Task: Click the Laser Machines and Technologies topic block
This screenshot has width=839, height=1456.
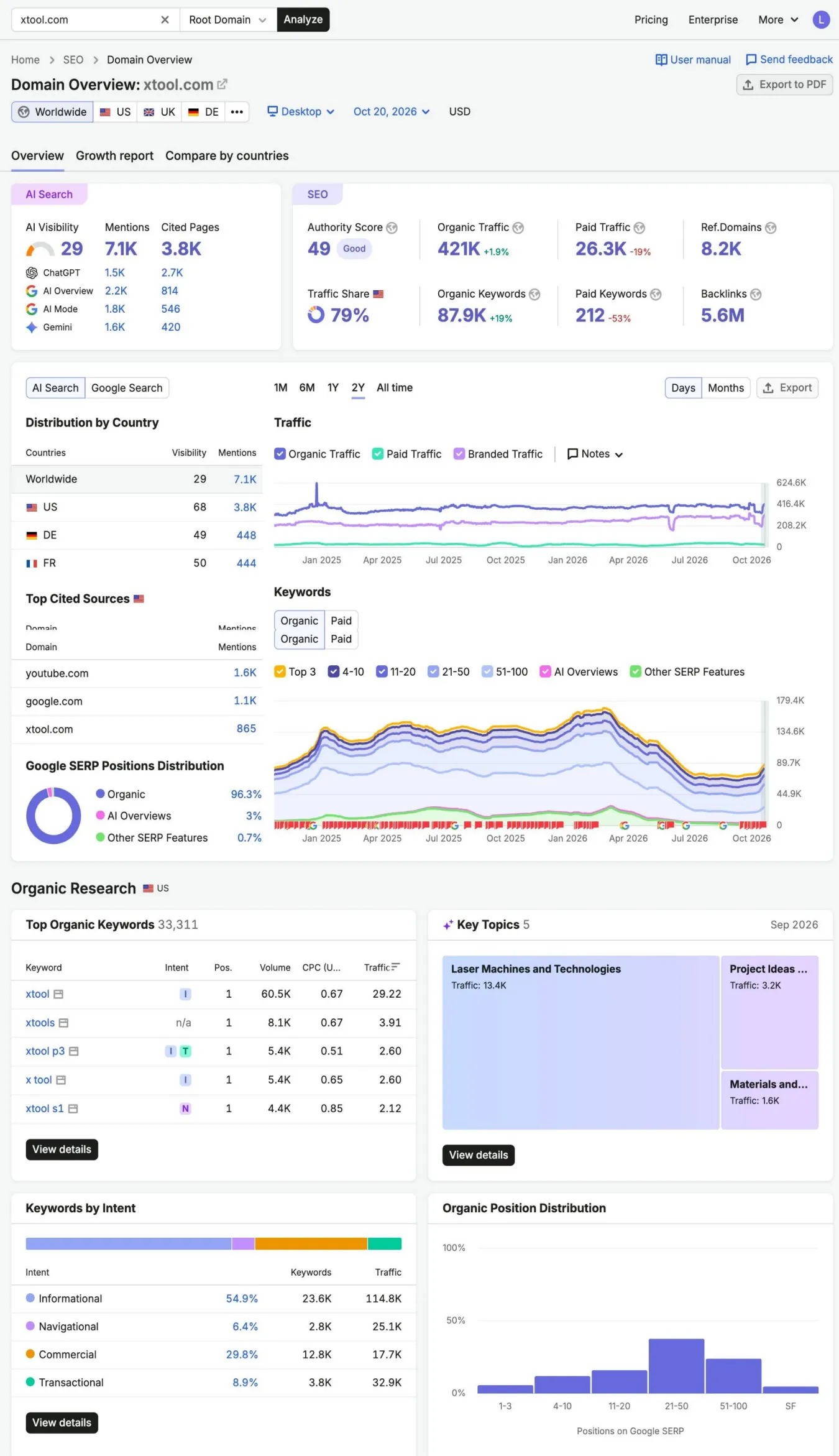Action: pyautogui.click(x=580, y=1043)
